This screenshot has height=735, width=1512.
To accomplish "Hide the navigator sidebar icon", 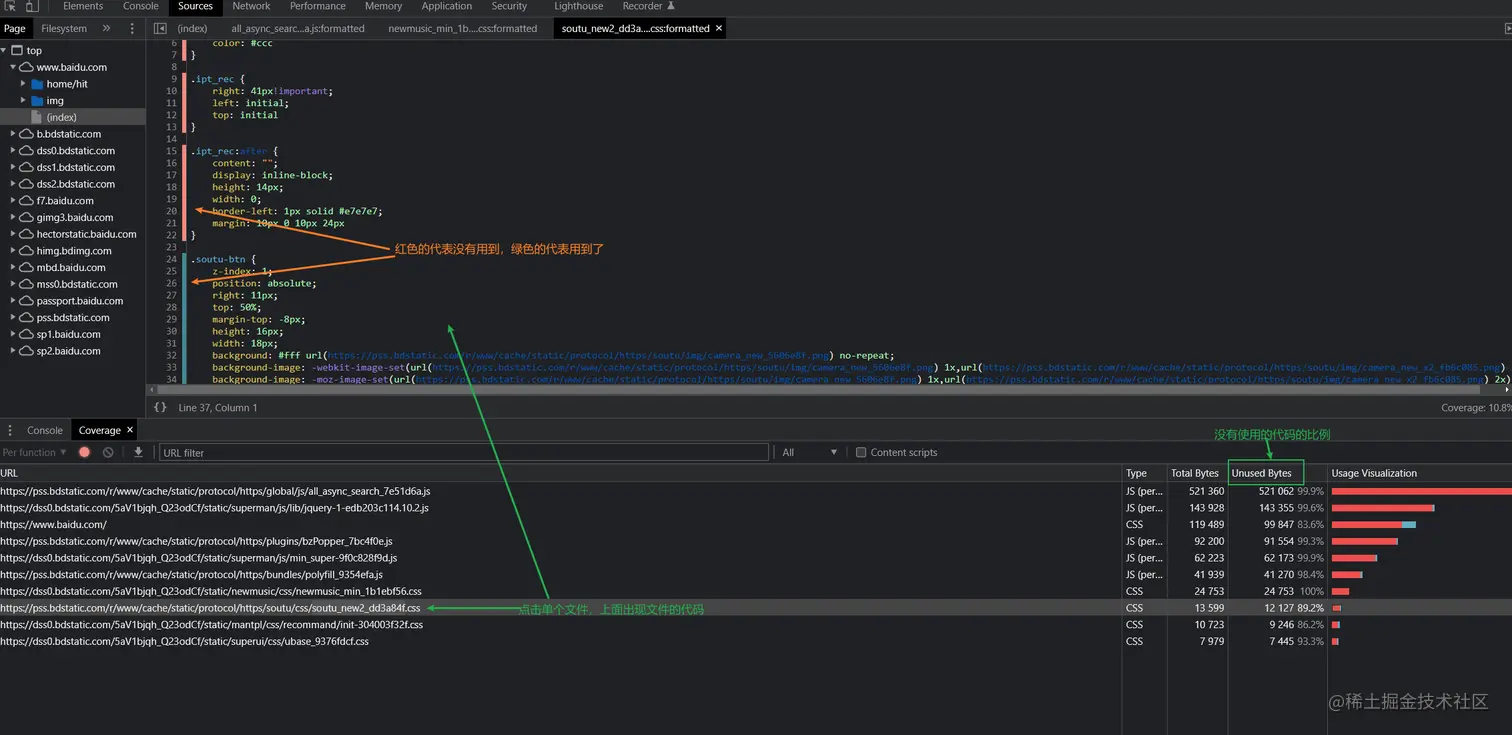I will 160,29.
